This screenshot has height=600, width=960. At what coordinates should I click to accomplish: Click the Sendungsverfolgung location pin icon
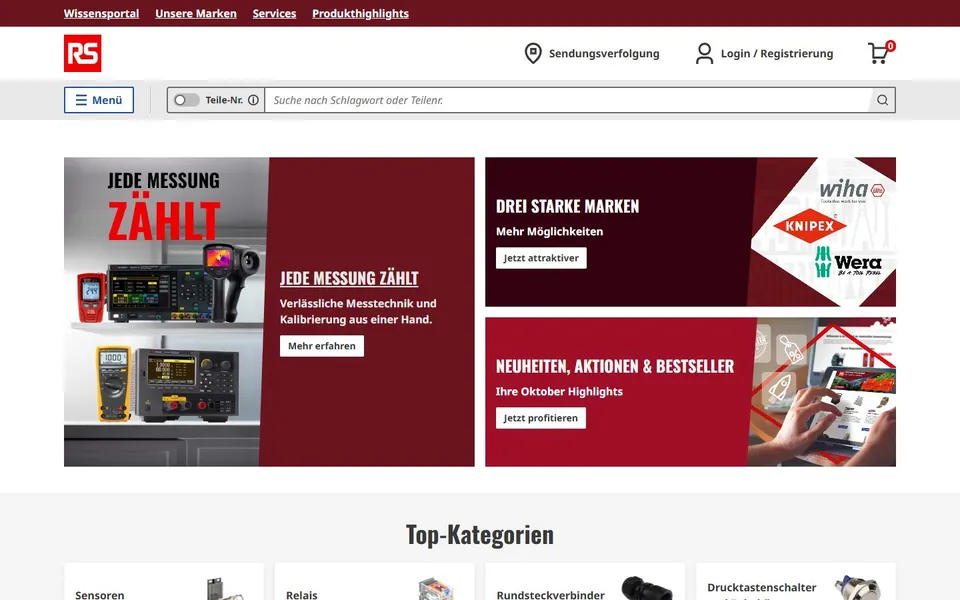(x=533, y=53)
